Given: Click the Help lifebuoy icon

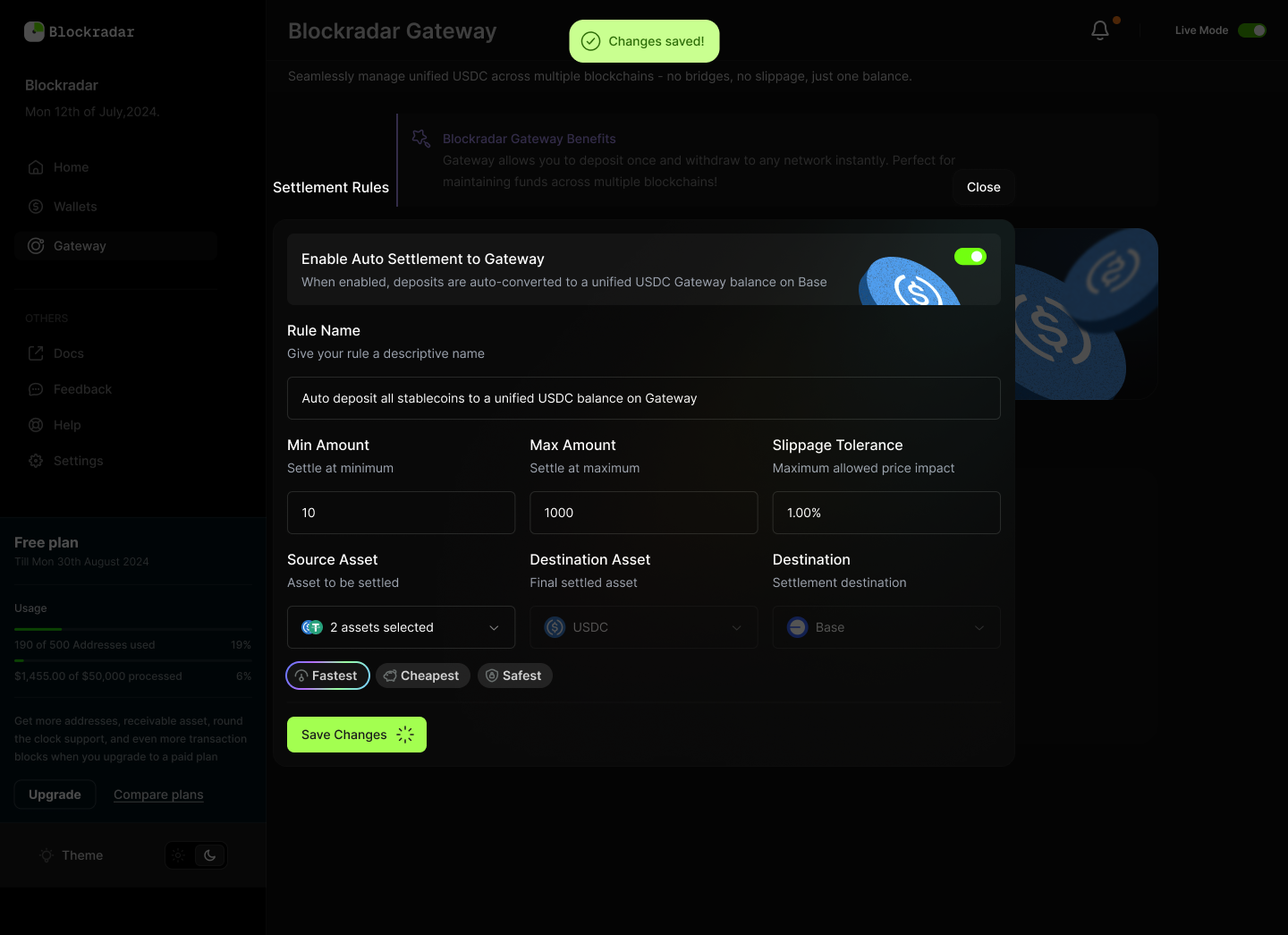Looking at the screenshot, I should pos(36,425).
